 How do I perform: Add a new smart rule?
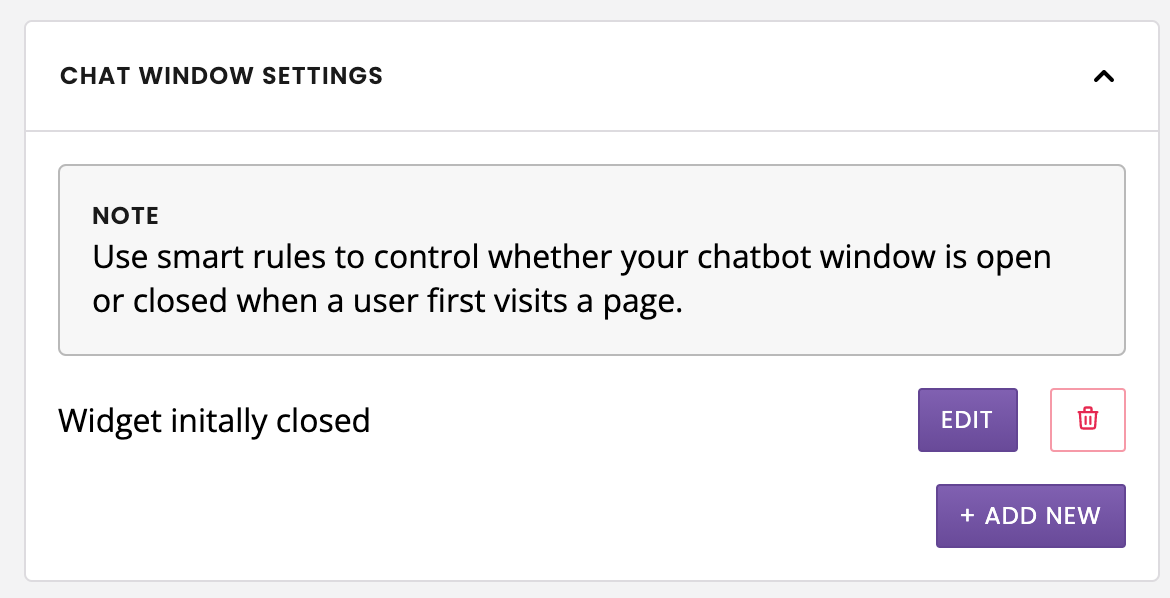click(1030, 516)
